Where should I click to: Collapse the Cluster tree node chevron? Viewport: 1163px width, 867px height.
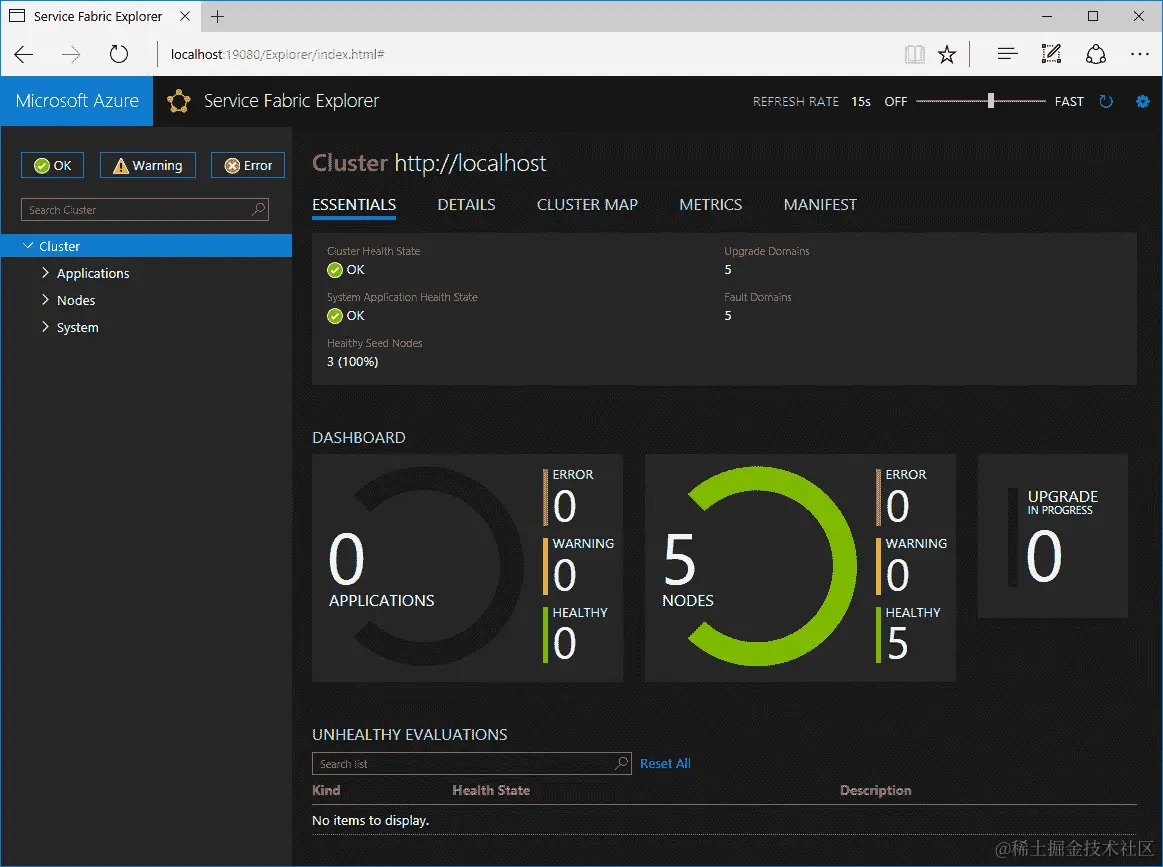tap(28, 245)
